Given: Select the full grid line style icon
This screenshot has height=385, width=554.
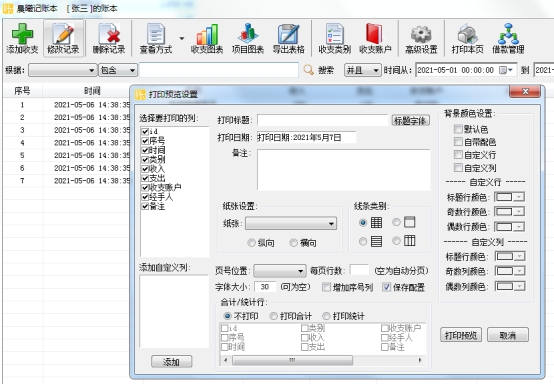Looking at the screenshot, I should [376, 222].
